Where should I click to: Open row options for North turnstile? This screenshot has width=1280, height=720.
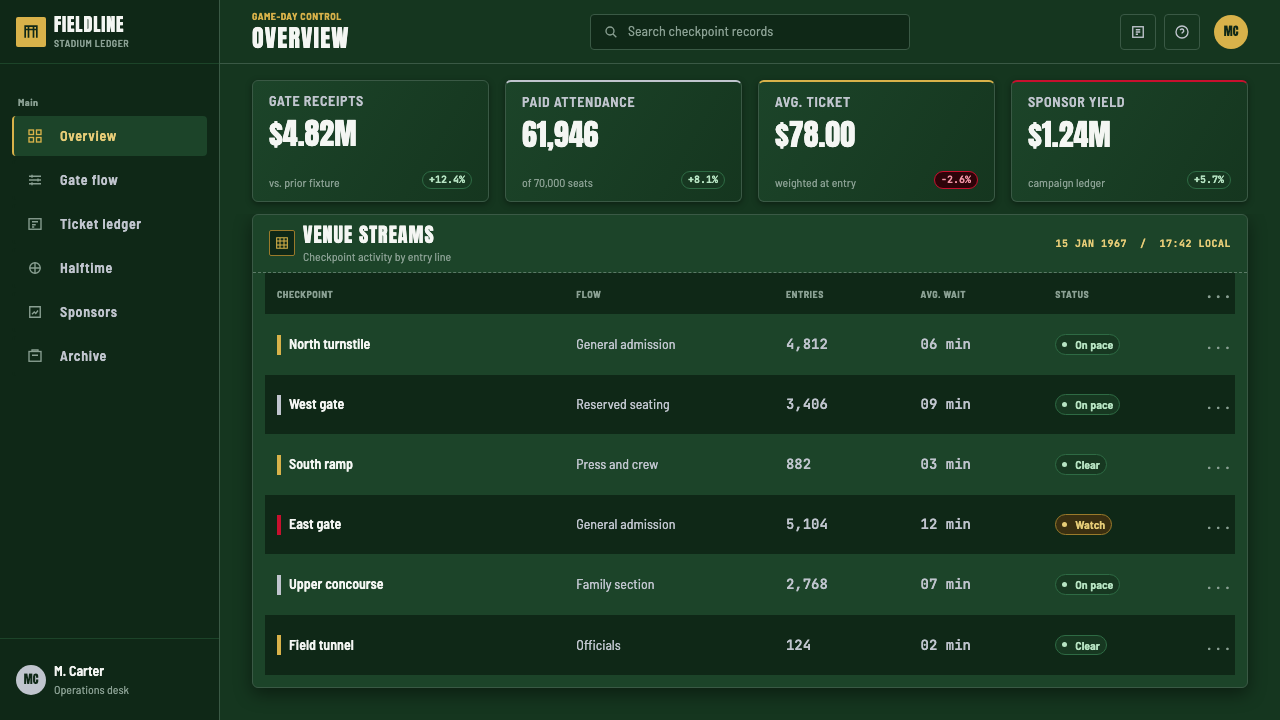tap(1218, 346)
